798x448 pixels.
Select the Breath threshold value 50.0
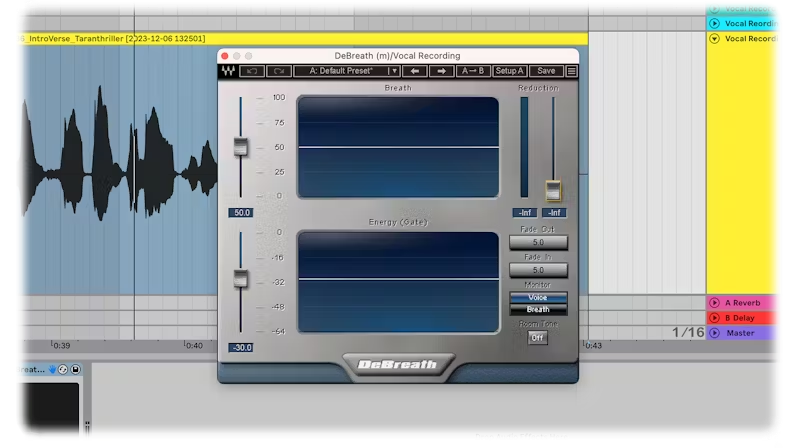[x=241, y=213]
